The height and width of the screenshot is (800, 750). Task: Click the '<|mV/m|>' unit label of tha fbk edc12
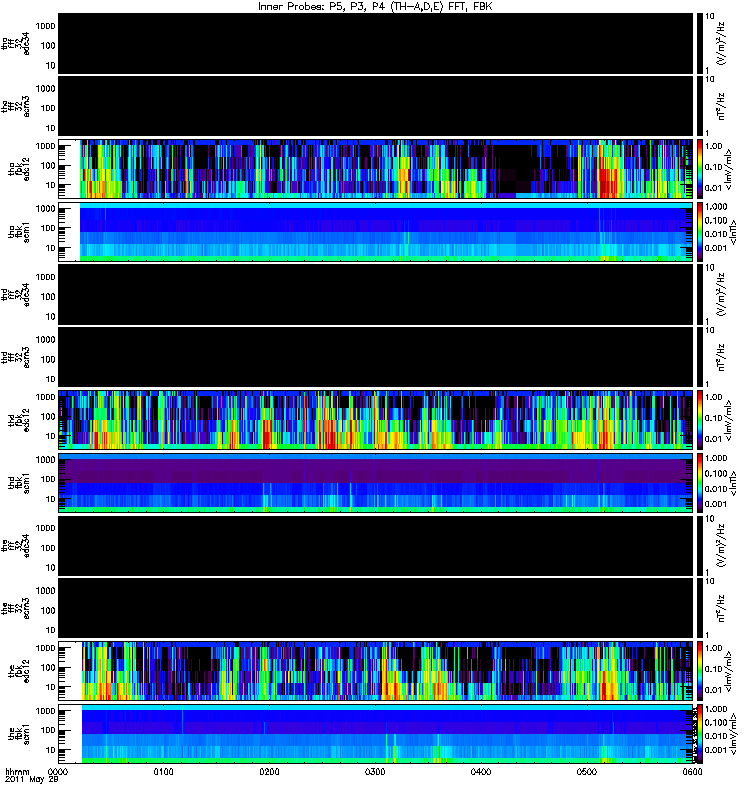pos(729,169)
